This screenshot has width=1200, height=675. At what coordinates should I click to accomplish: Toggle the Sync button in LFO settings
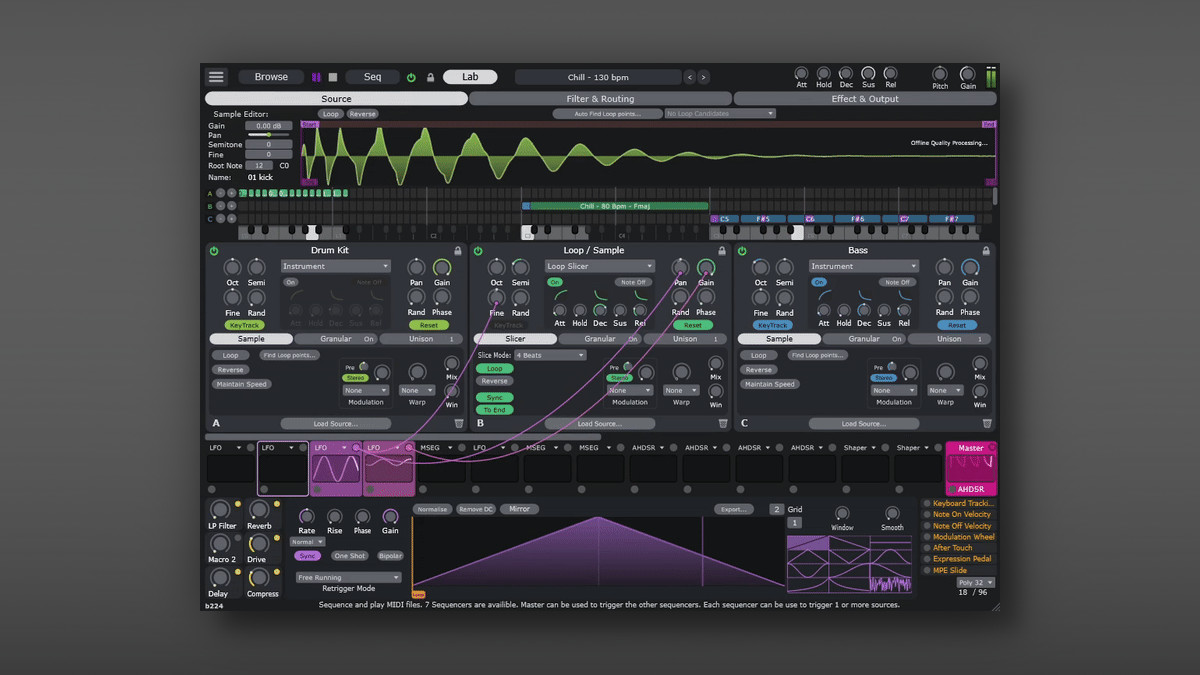click(x=307, y=556)
